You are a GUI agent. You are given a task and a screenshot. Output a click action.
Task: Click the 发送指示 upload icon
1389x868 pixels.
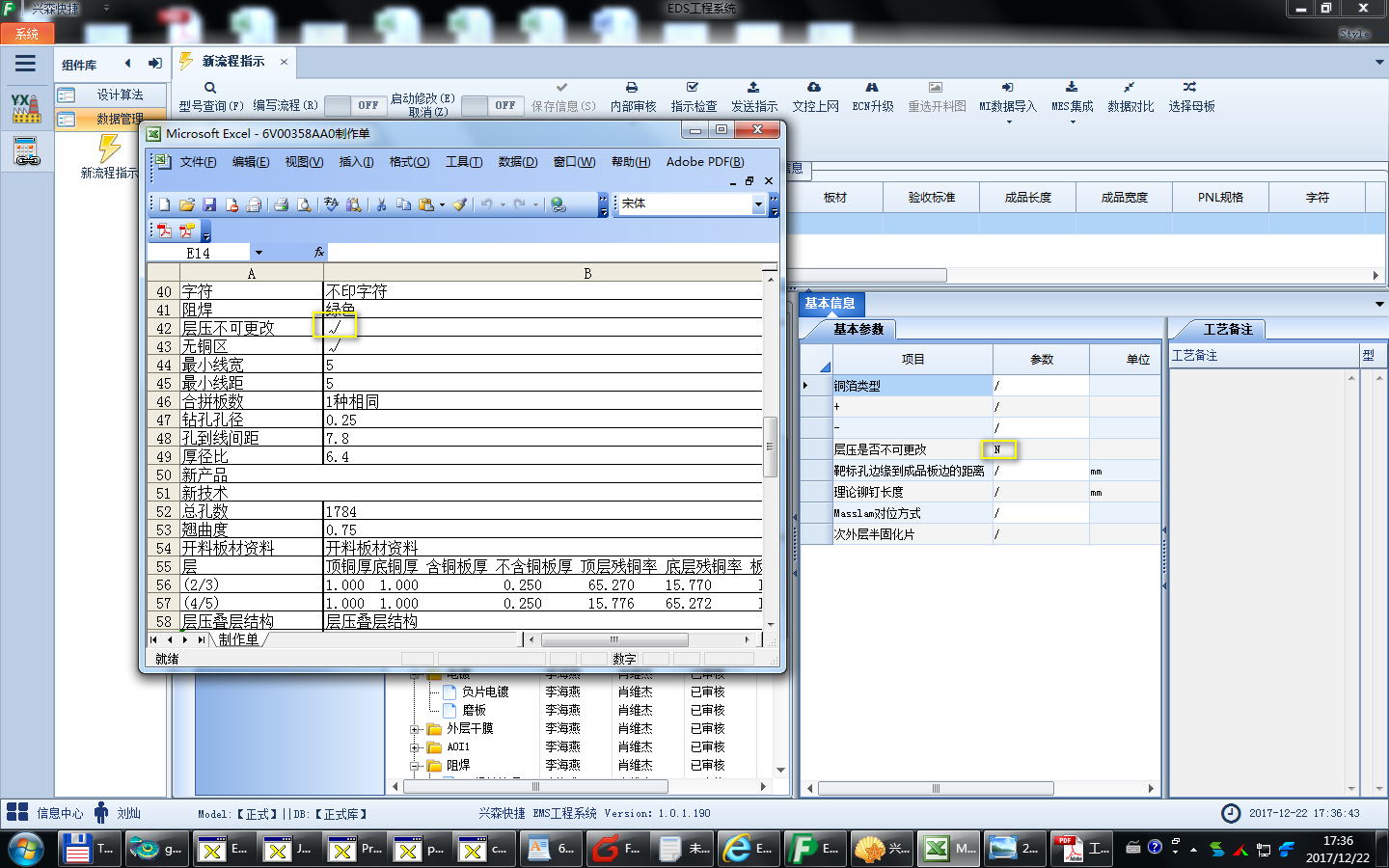pyautogui.click(x=753, y=87)
